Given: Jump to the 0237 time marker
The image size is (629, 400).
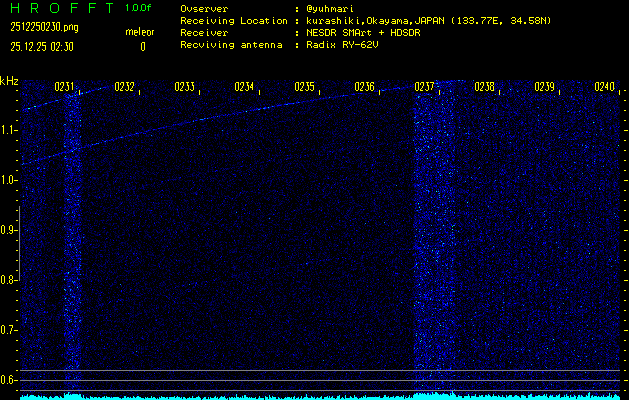Looking at the screenshot, I should (424, 87).
